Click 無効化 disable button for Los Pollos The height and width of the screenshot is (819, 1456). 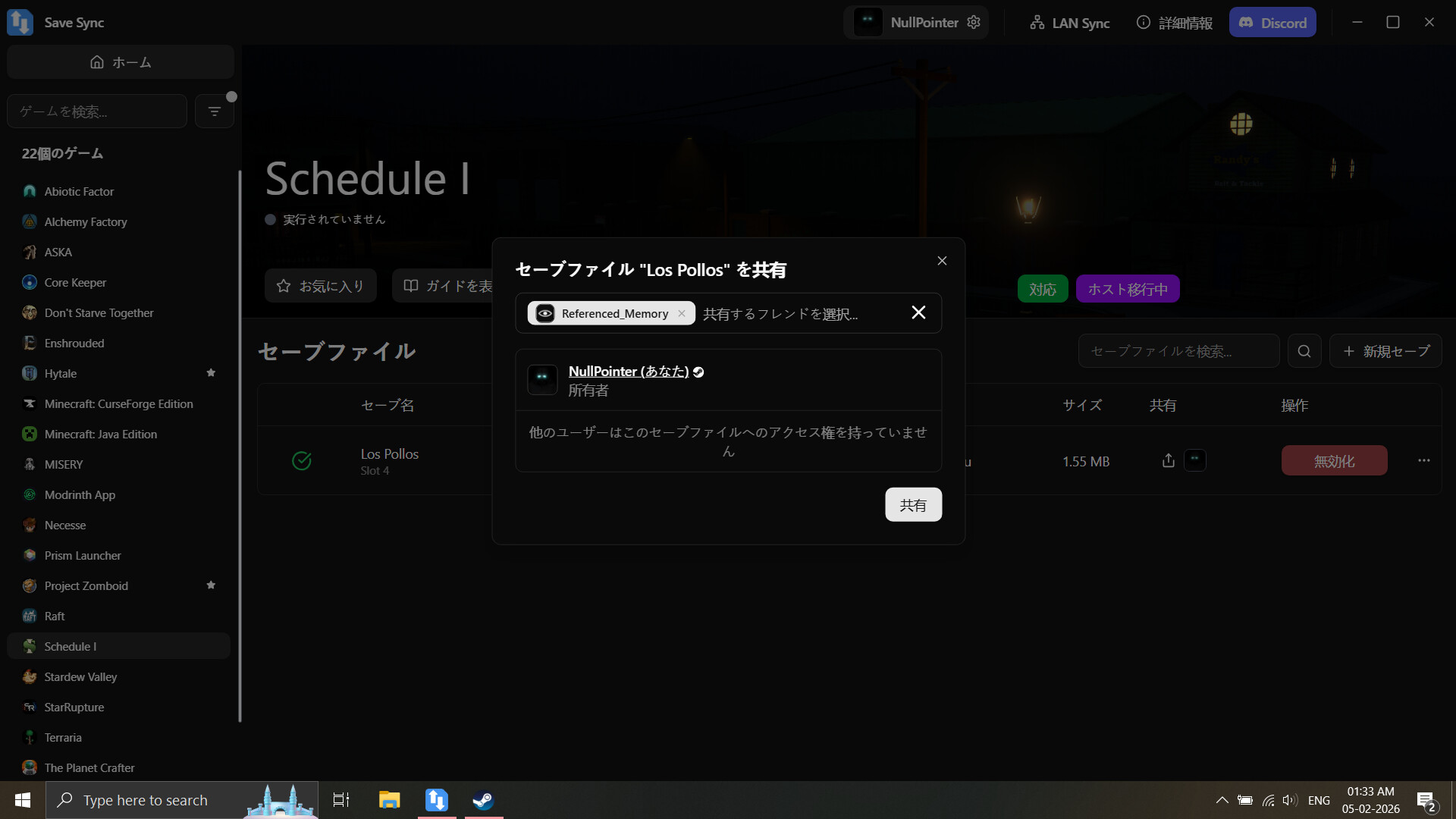point(1335,460)
